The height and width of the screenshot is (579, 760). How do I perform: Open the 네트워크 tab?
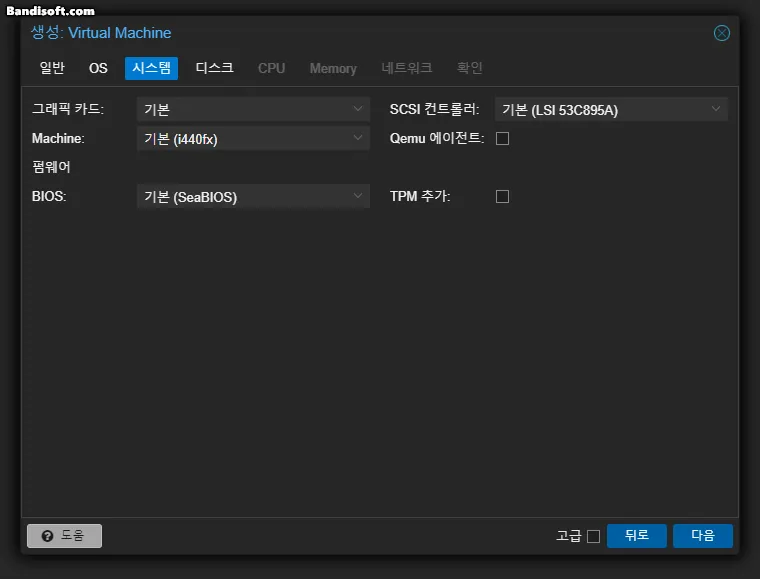point(407,68)
